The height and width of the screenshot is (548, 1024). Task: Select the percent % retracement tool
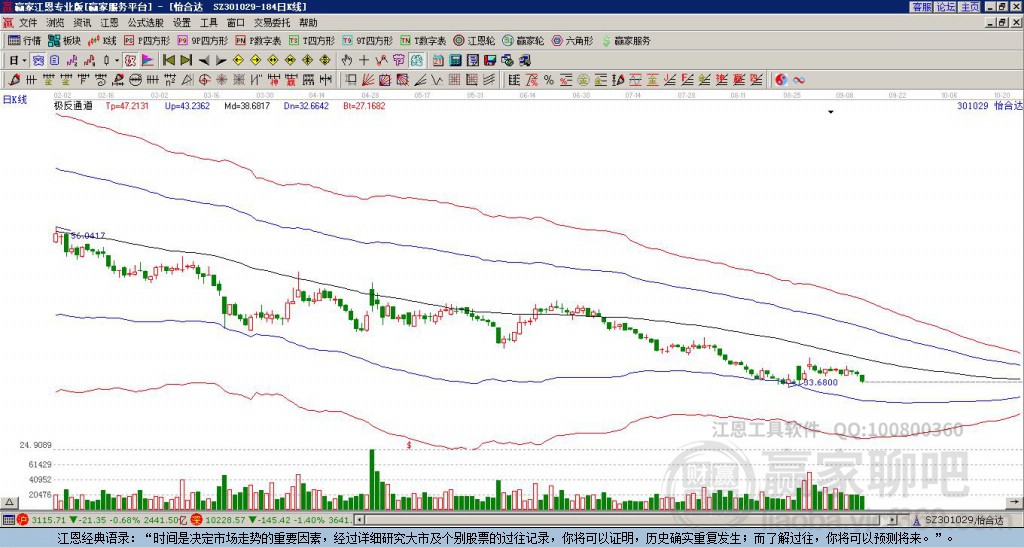549,80
